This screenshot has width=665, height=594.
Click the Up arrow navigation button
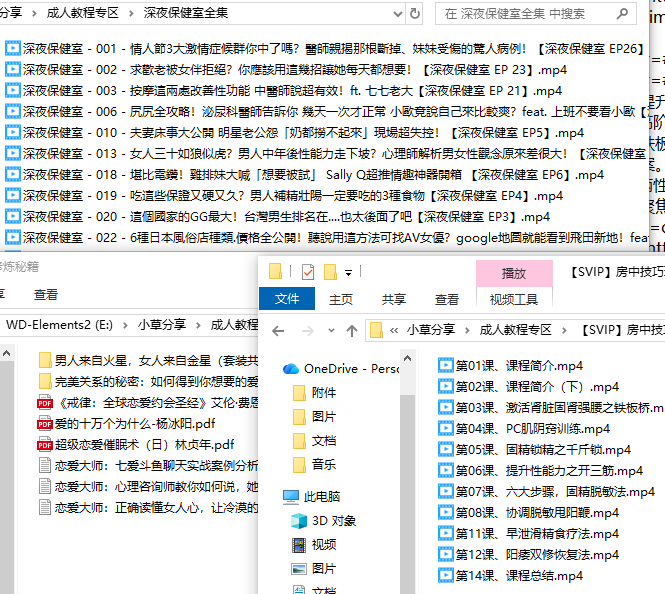tap(352, 331)
